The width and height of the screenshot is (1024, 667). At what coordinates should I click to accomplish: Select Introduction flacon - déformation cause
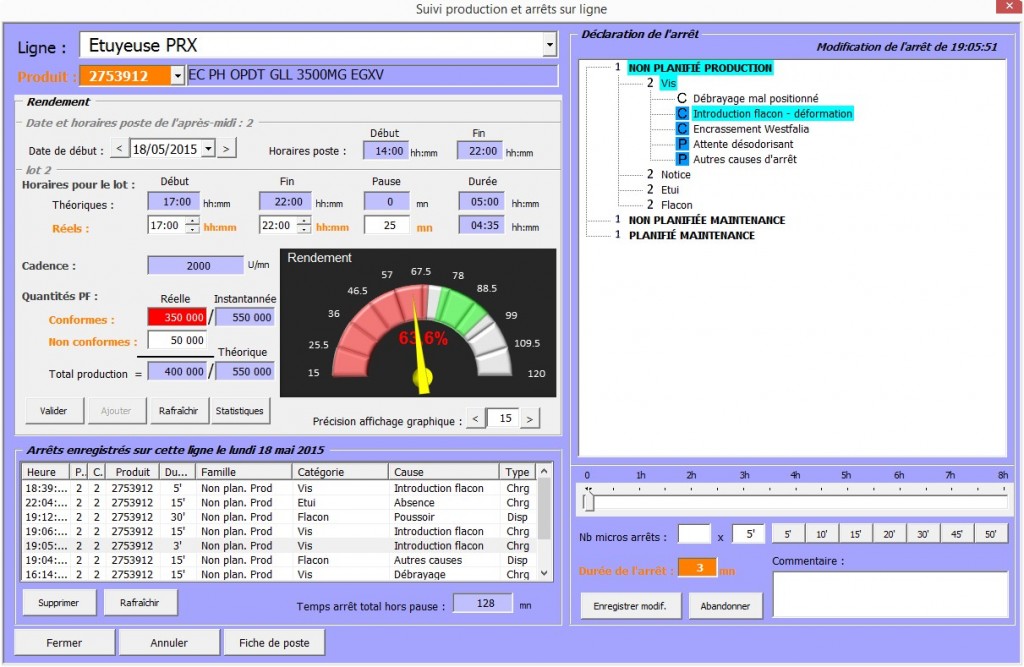tap(772, 114)
